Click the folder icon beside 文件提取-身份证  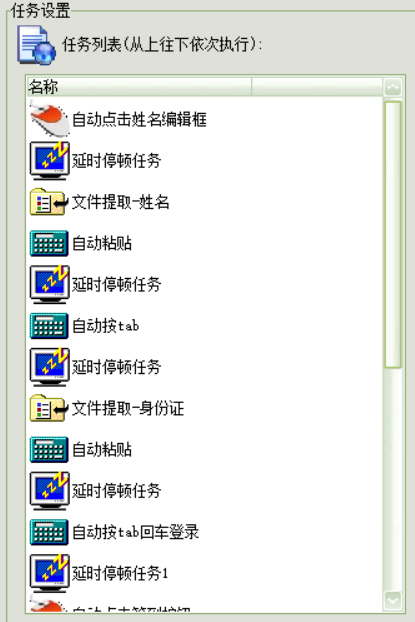click(x=49, y=408)
